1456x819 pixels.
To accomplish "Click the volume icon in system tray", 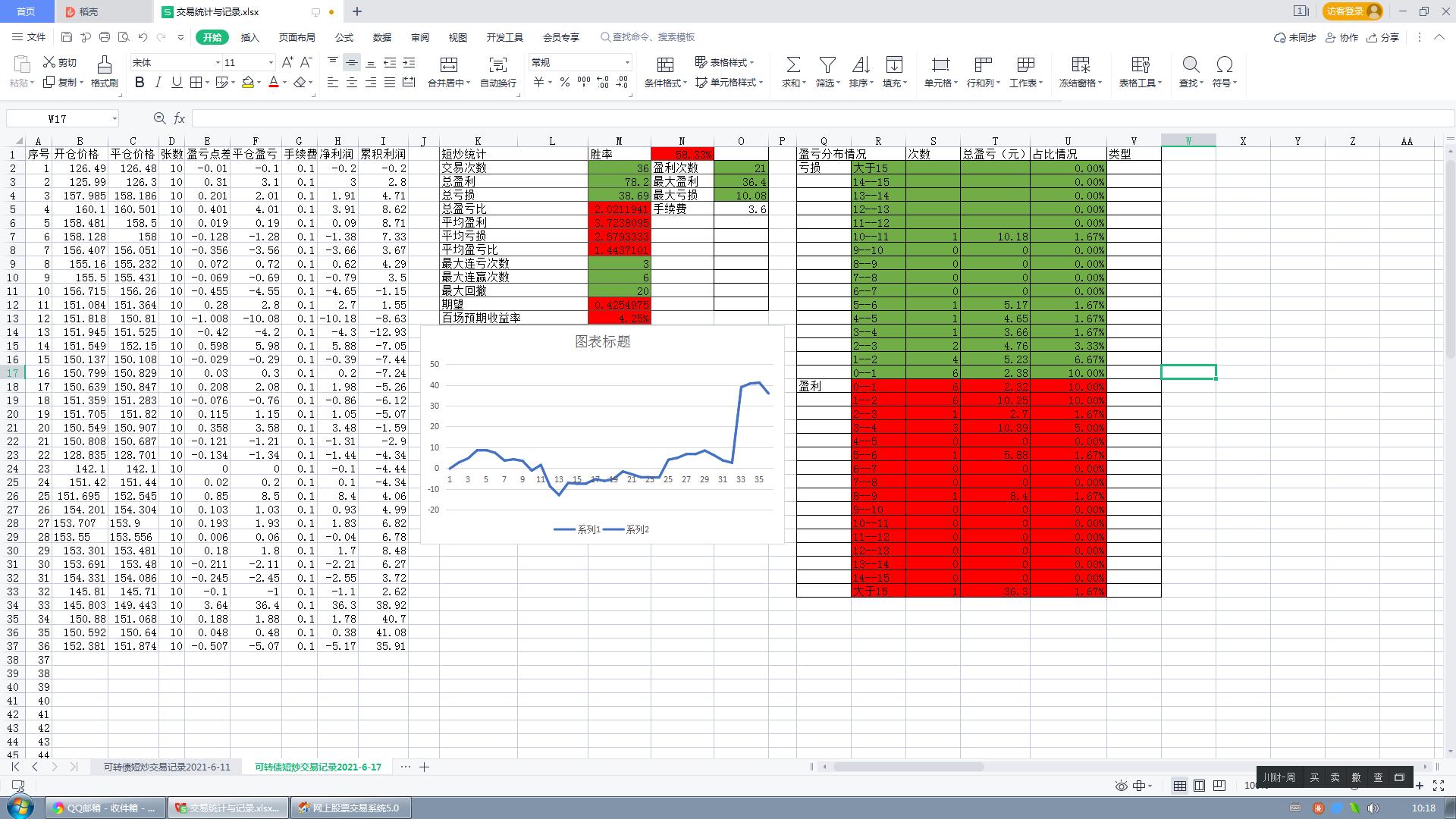I will (1373, 808).
